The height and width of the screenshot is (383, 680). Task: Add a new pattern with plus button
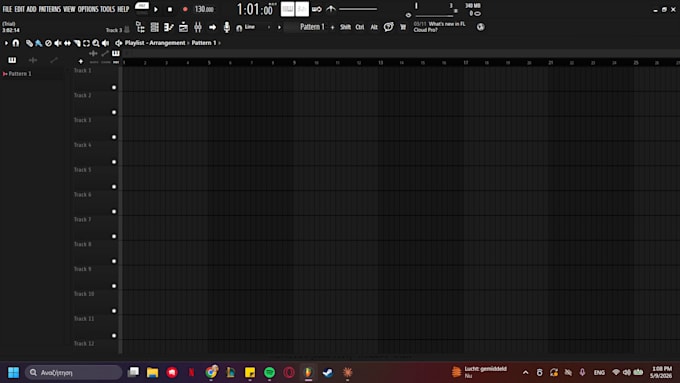click(333, 27)
